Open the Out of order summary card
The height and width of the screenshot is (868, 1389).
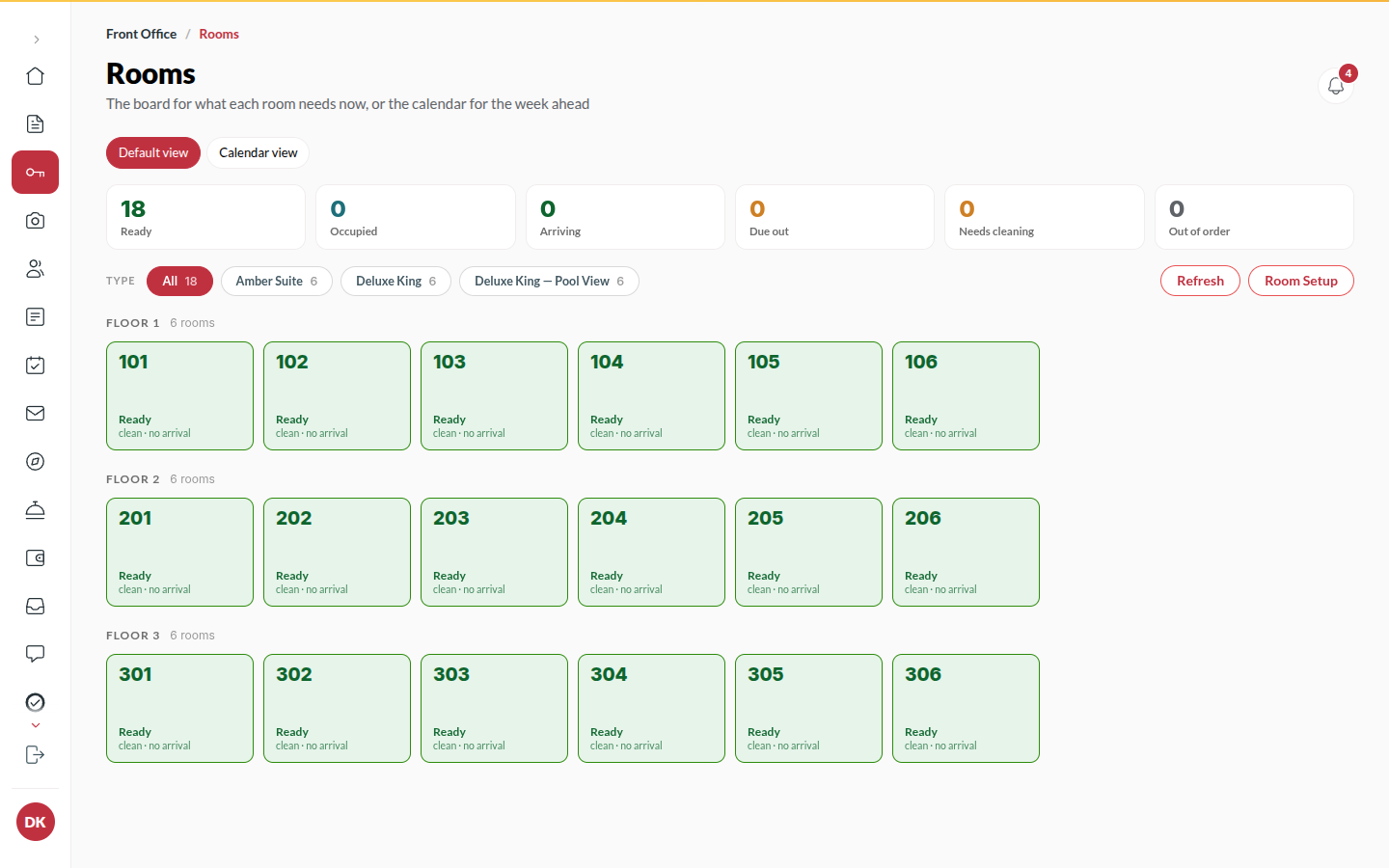(1254, 217)
